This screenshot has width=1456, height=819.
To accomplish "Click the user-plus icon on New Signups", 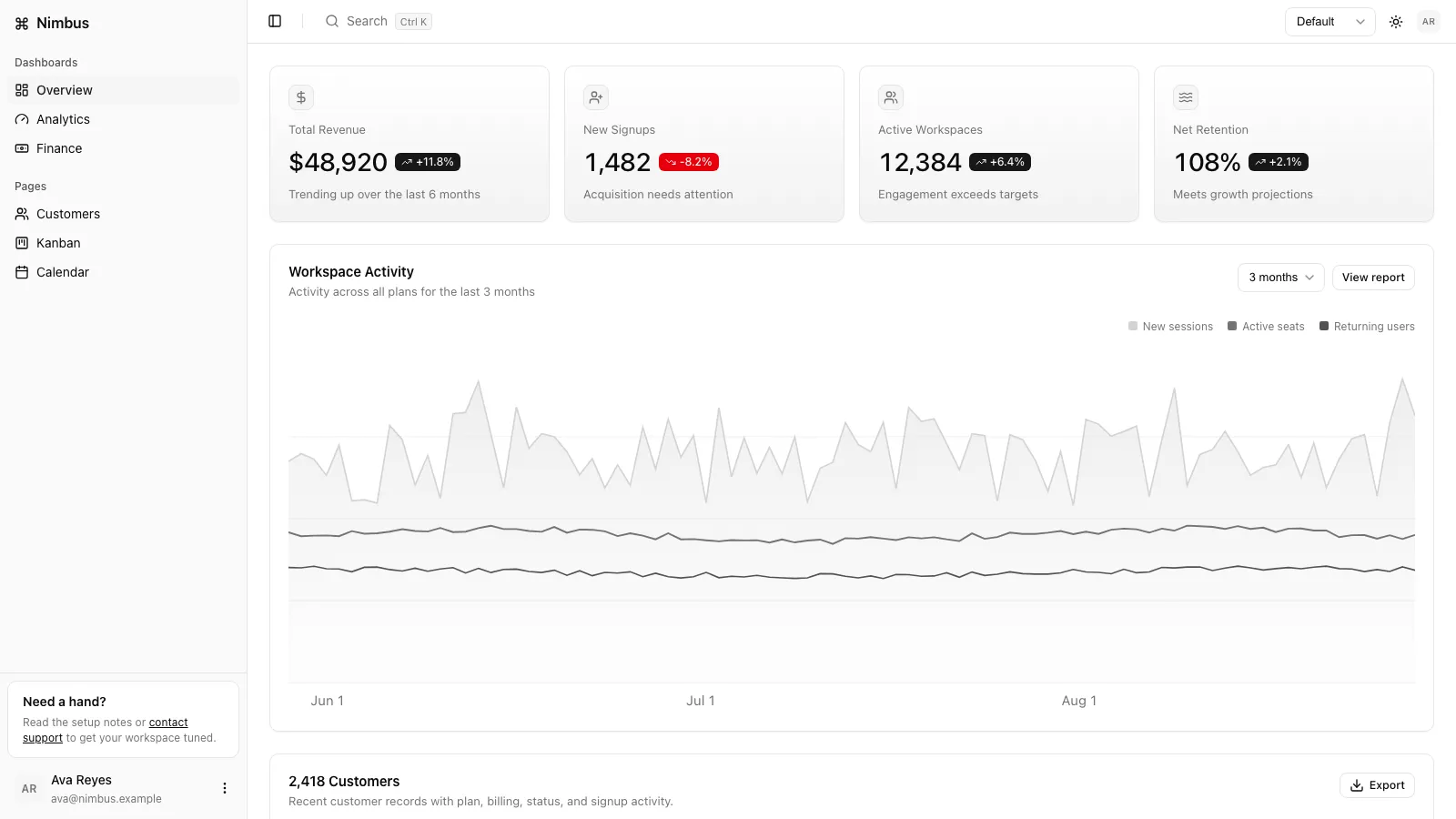I will pyautogui.click(x=596, y=97).
